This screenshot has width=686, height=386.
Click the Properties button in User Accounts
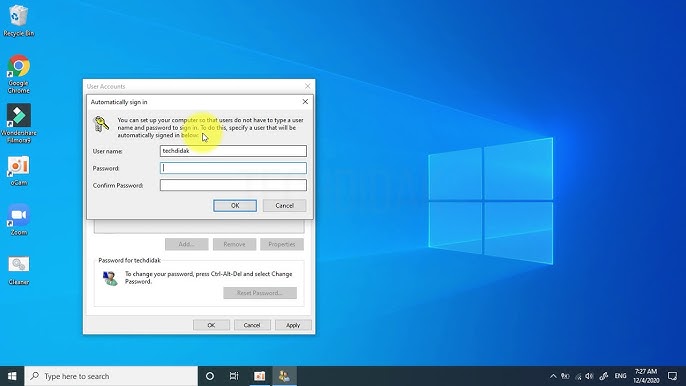282,244
